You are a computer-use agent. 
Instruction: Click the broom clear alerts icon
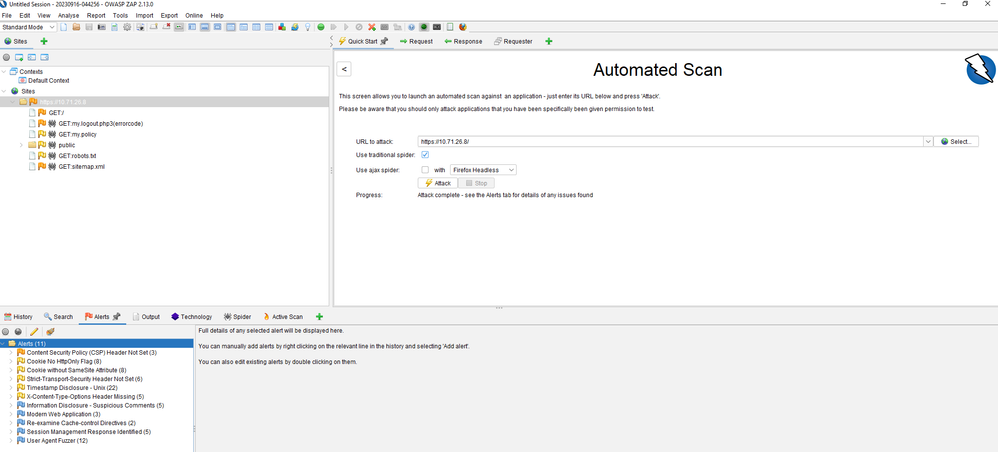tap(50, 331)
